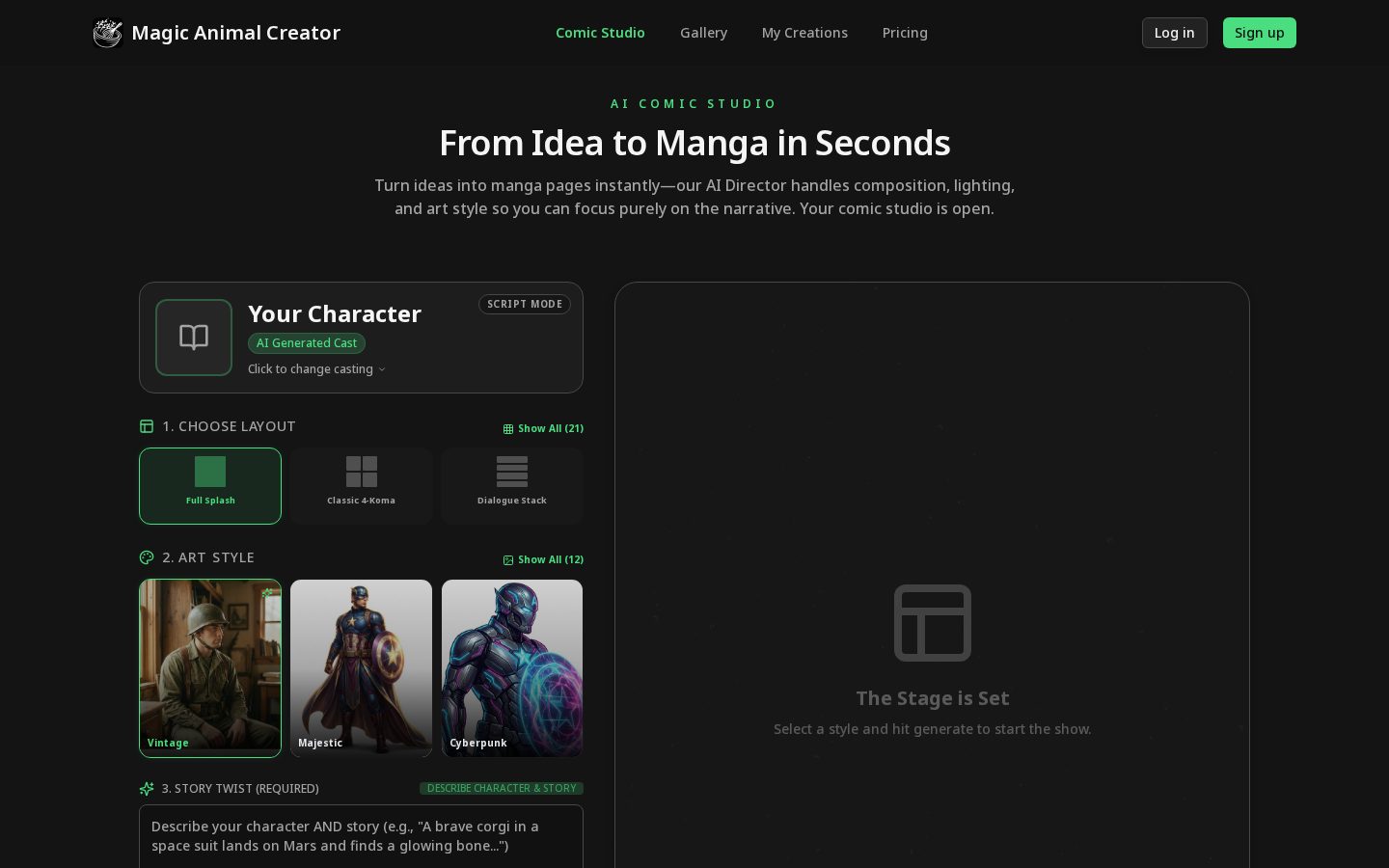Click The Stage is Set text

[933, 698]
